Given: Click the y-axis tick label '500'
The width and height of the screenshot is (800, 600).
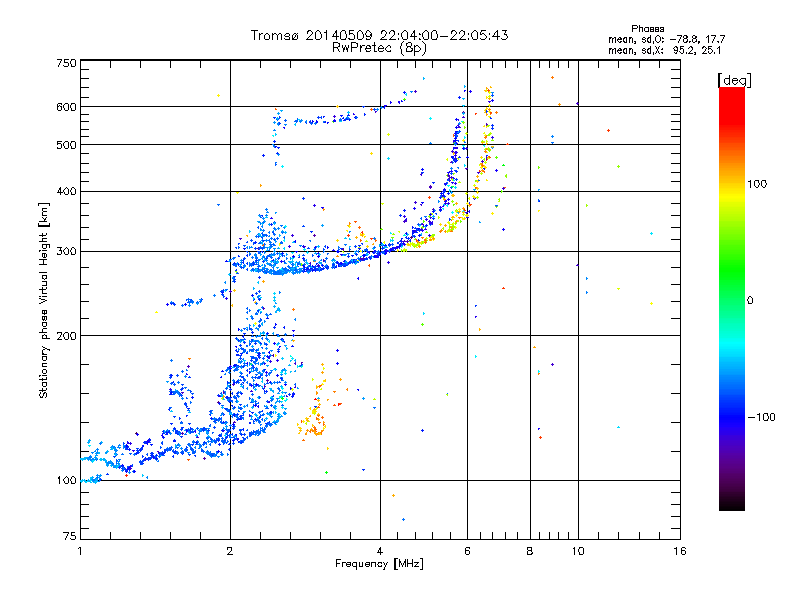Looking at the screenshot, I should [66, 145].
